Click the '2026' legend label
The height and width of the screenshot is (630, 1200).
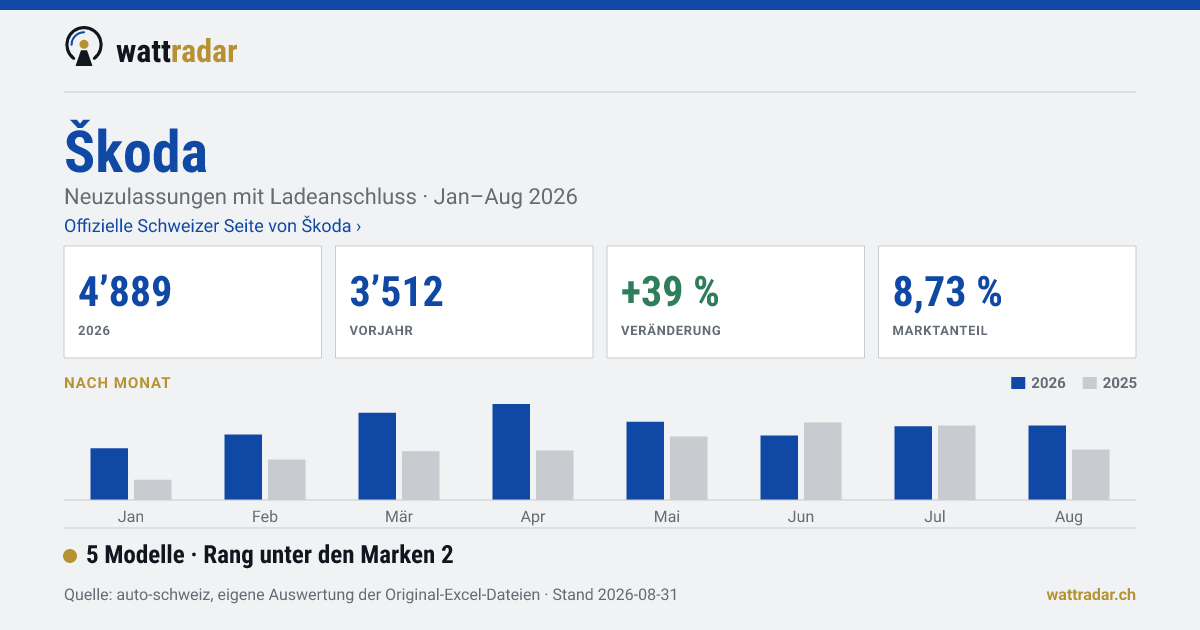[1048, 383]
